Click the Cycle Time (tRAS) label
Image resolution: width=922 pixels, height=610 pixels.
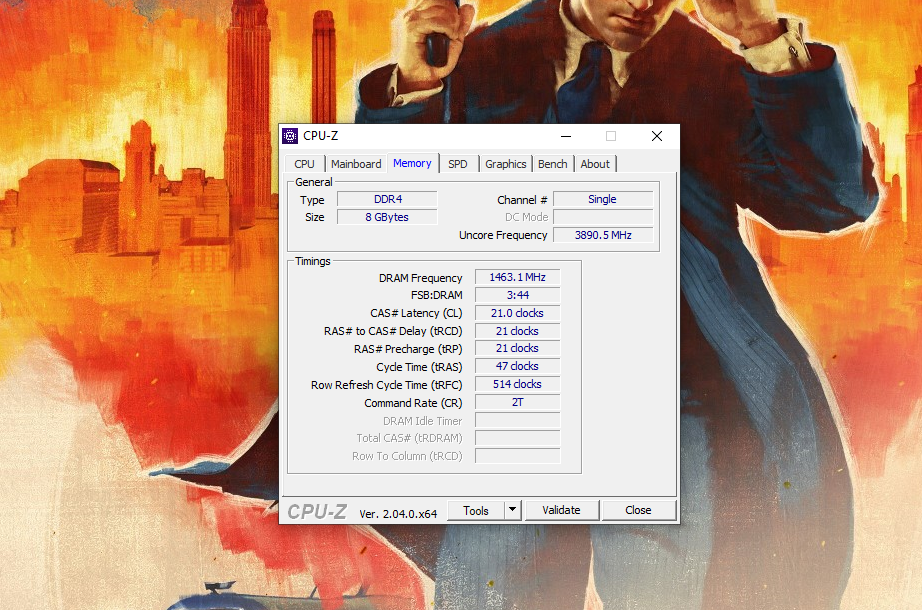419,367
